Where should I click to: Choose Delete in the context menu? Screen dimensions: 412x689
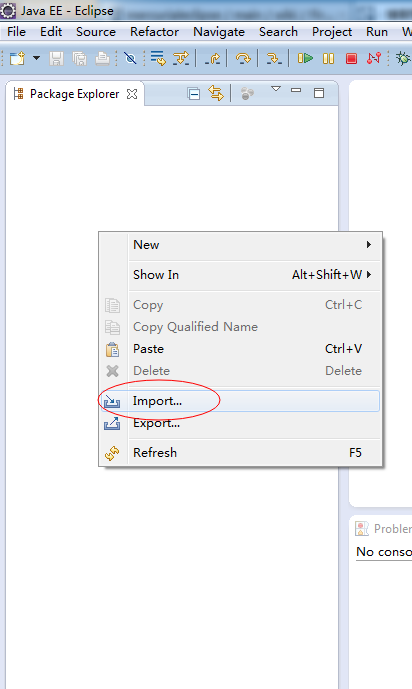pyautogui.click(x=240, y=371)
